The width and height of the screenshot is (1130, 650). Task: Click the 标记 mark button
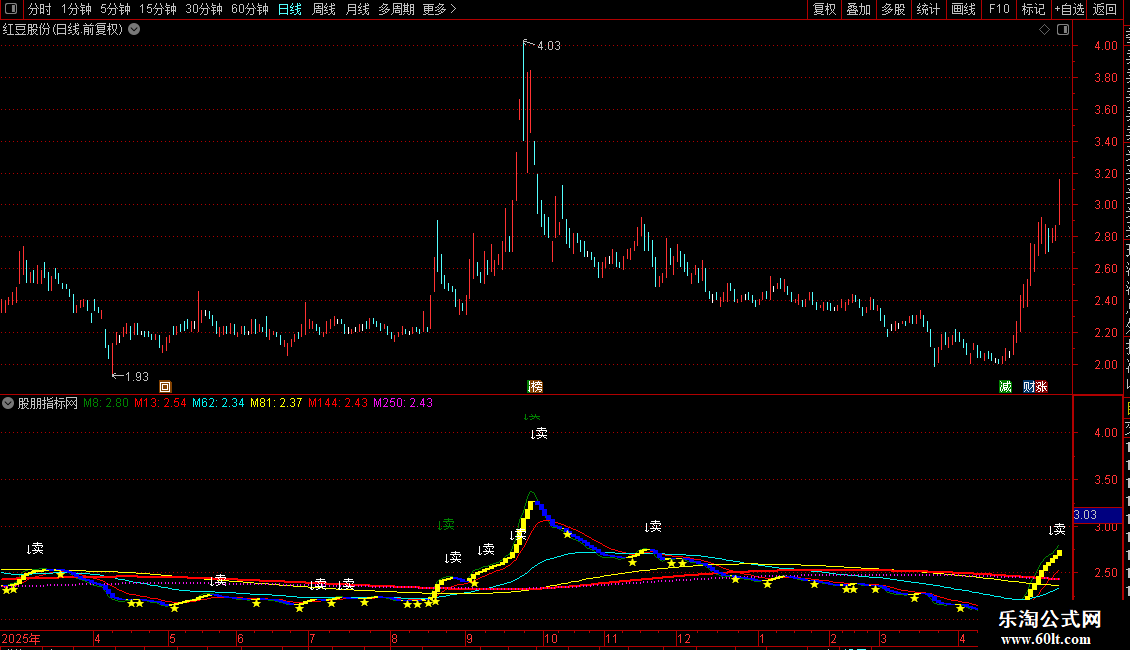click(1033, 9)
